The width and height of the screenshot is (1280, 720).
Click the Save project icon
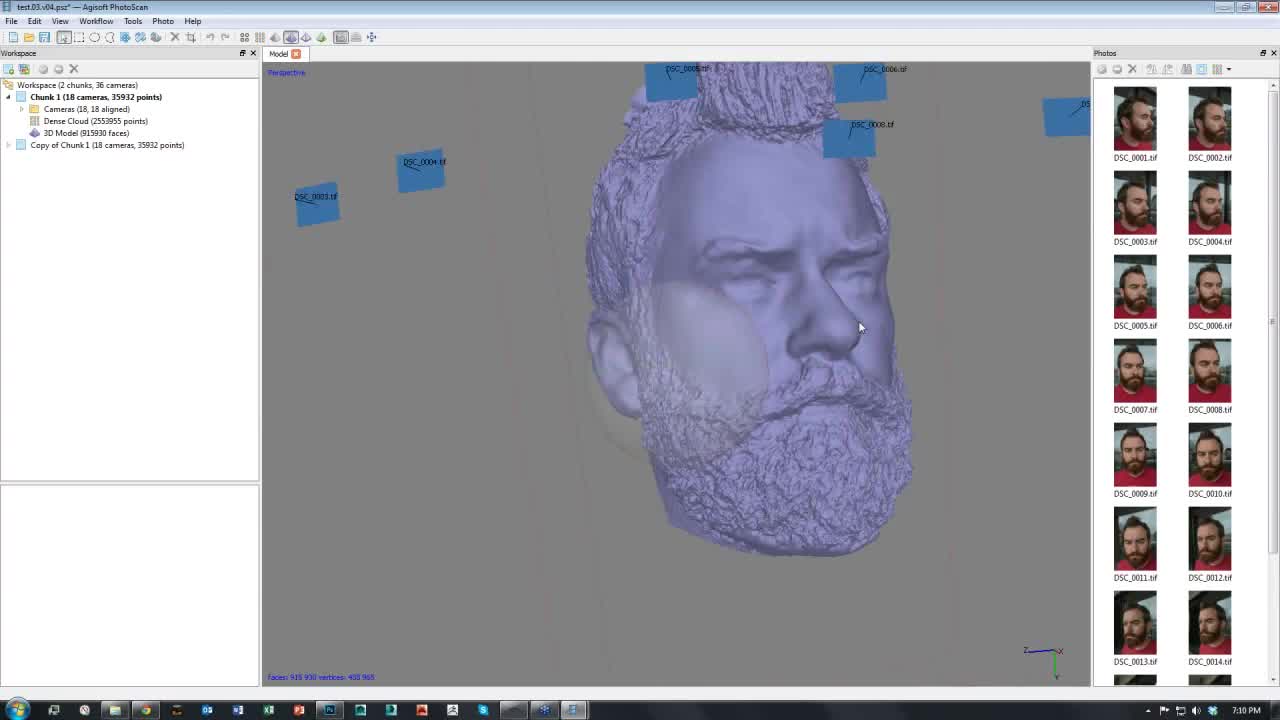(44, 37)
